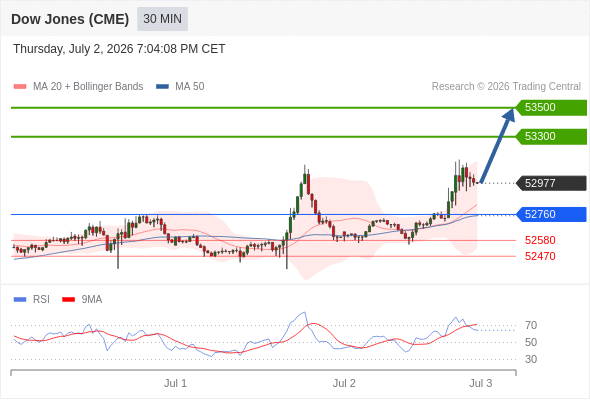Click the red 9MA legend marker

click(x=68, y=300)
